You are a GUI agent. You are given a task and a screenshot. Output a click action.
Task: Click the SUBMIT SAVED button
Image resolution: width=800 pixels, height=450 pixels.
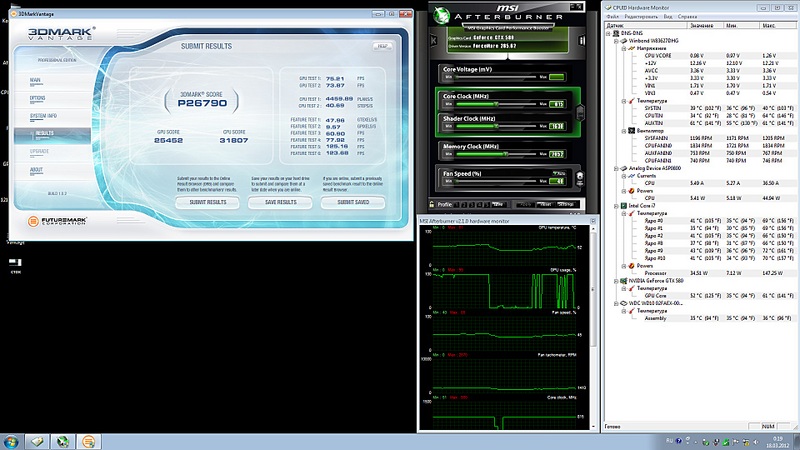click(353, 202)
